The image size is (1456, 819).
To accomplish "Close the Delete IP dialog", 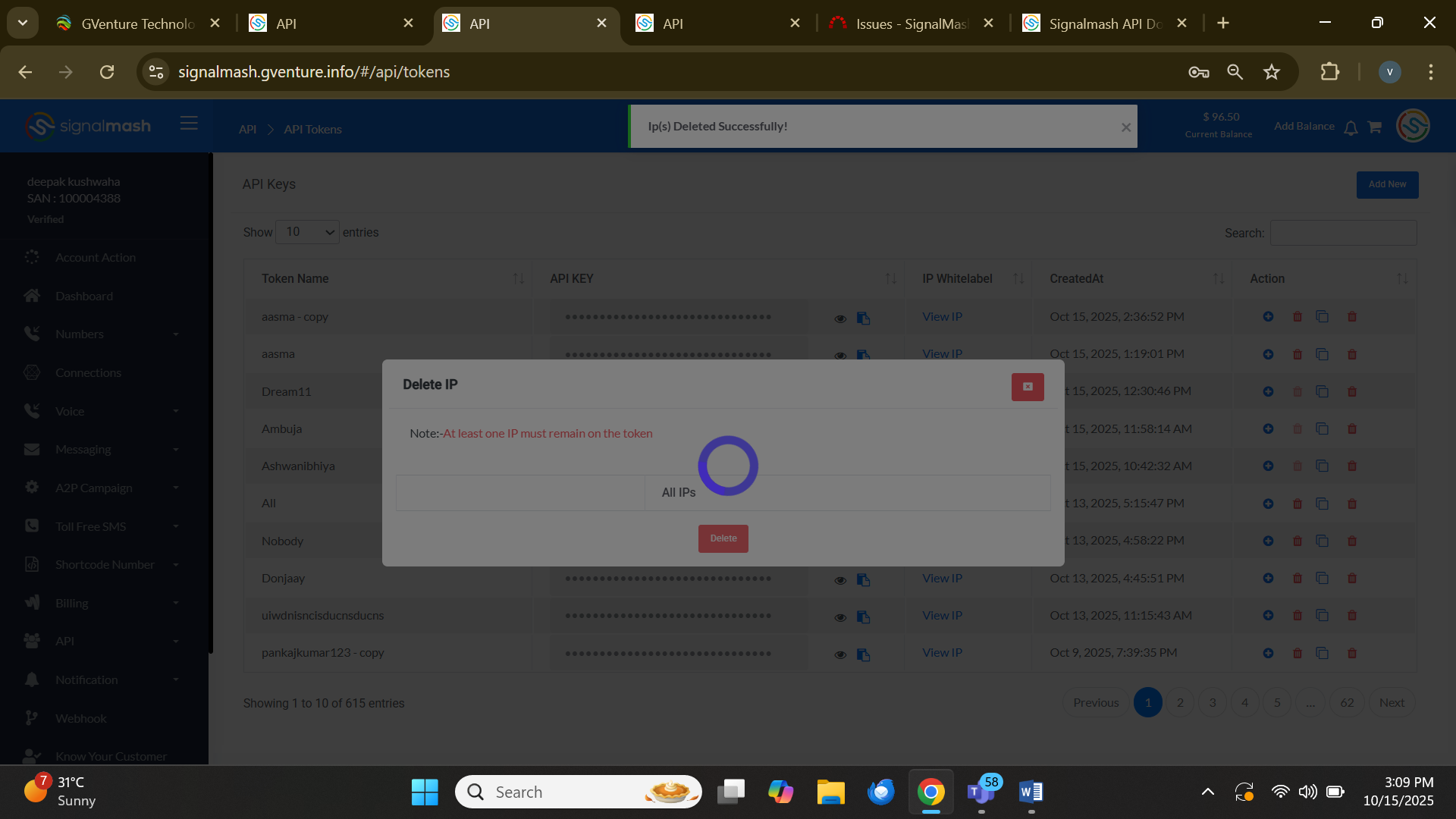I will point(1028,387).
